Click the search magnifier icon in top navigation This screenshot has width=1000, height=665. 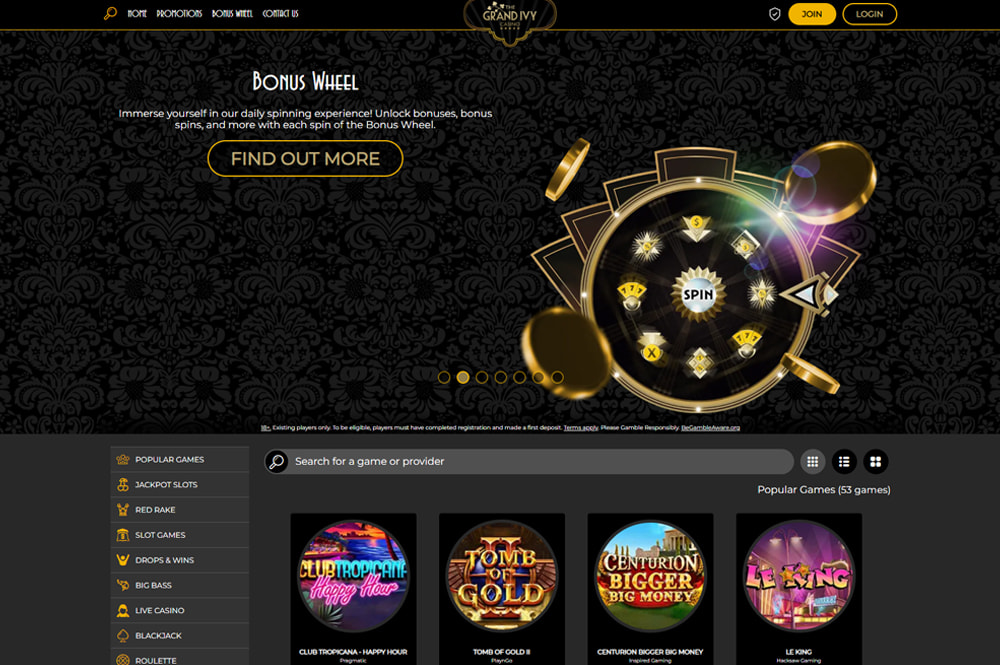click(110, 13)
